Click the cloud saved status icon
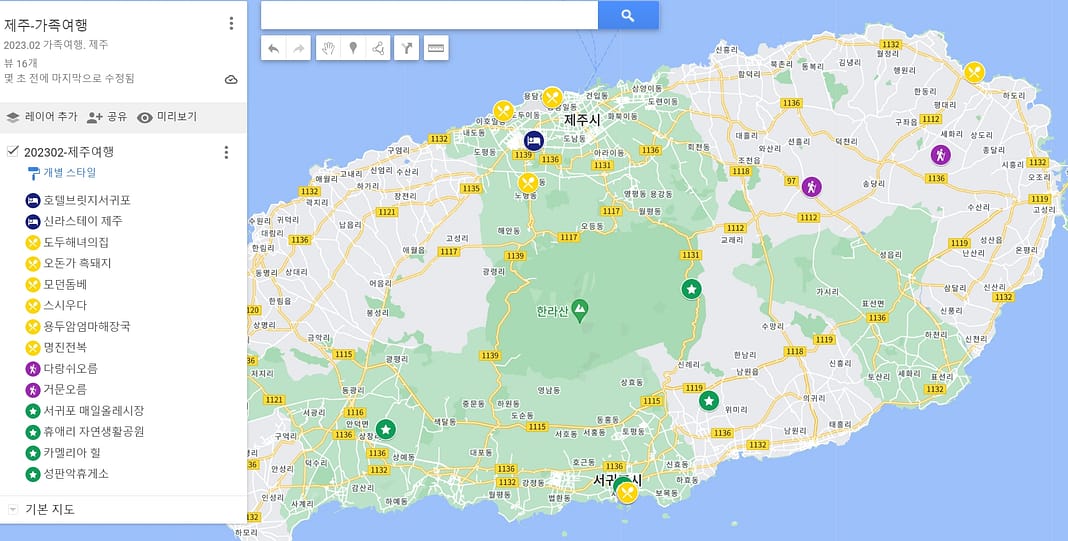Image resolution: width=1068 pixels, height=541 pixels. click(x=231, y=79)
